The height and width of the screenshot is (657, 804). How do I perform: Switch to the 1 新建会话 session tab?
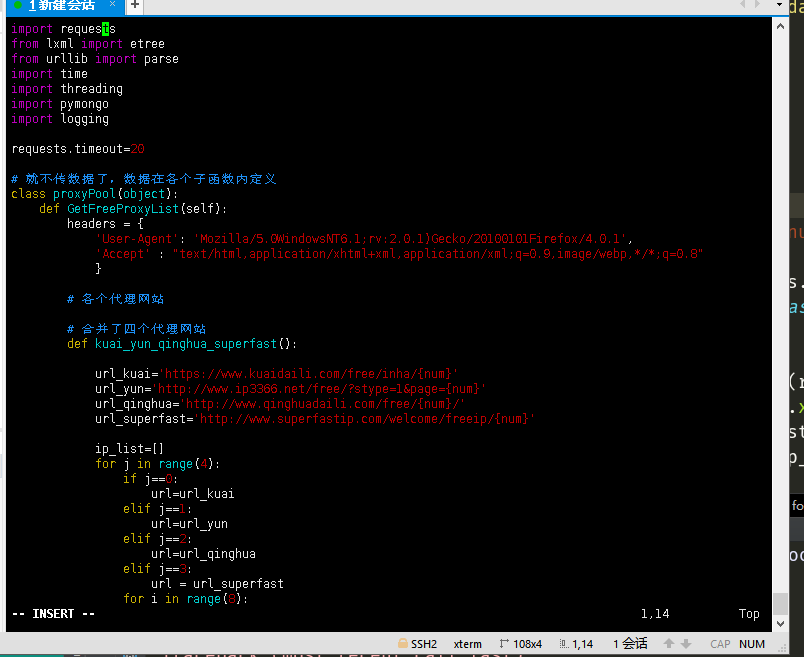pos(62,6)
